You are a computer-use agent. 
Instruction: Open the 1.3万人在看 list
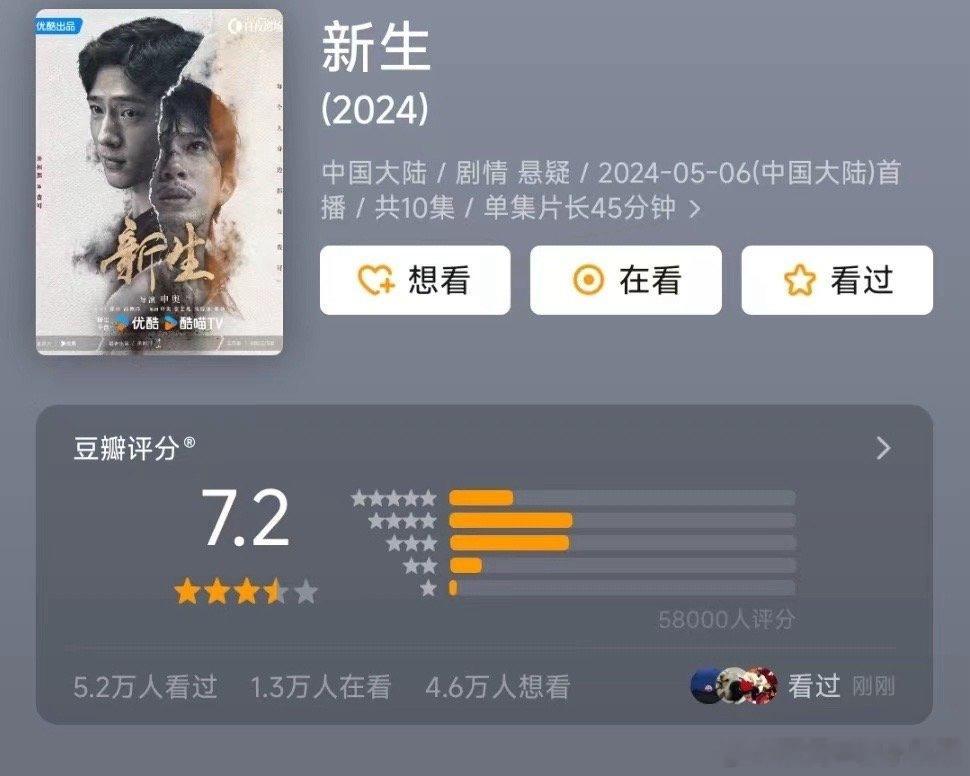pos(320,687)
